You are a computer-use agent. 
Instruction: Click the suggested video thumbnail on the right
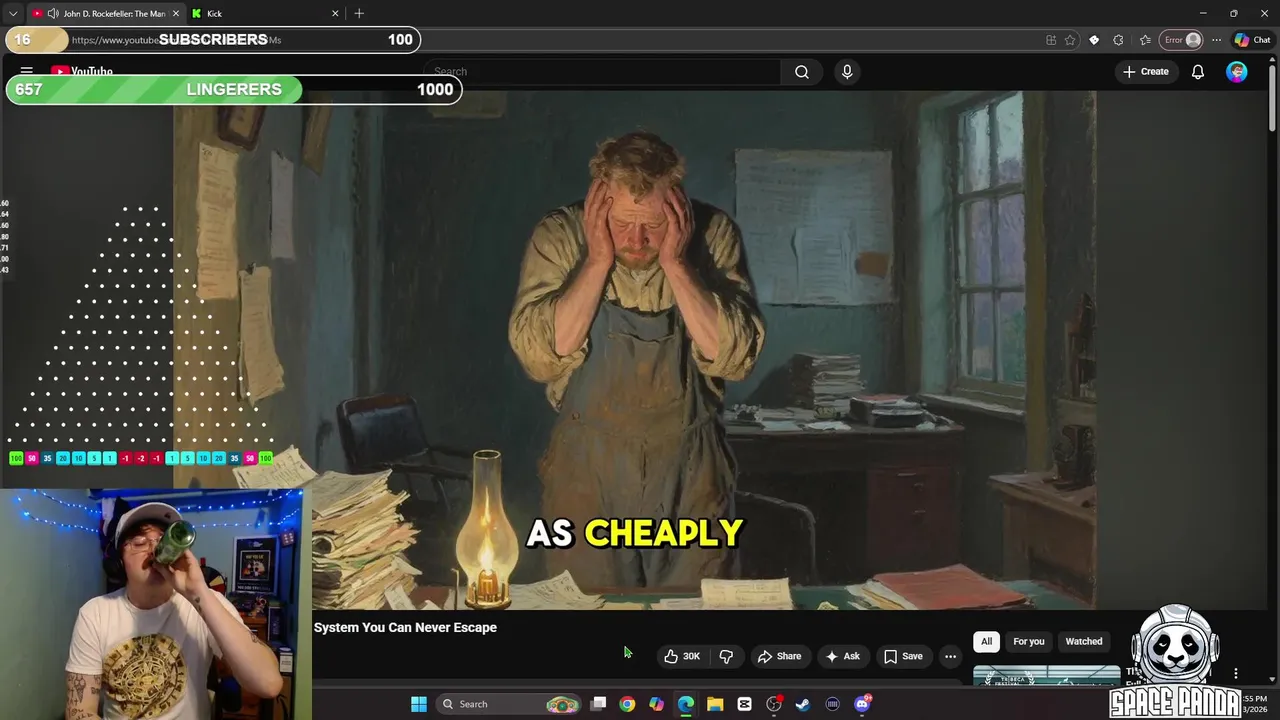pos(1047,675)
